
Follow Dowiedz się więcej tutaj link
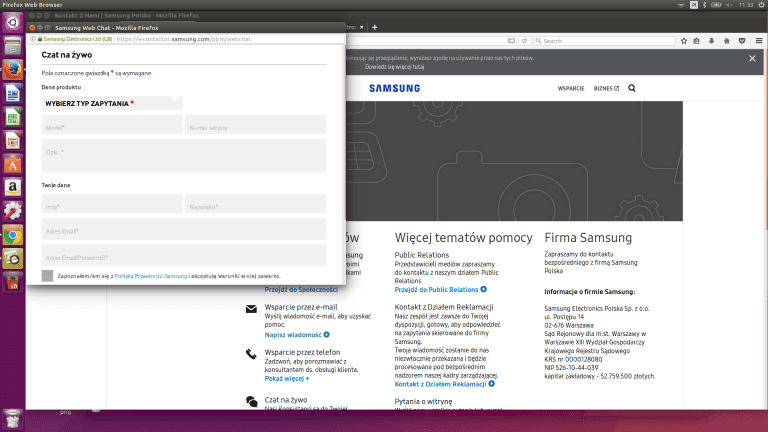pos(394,67)
